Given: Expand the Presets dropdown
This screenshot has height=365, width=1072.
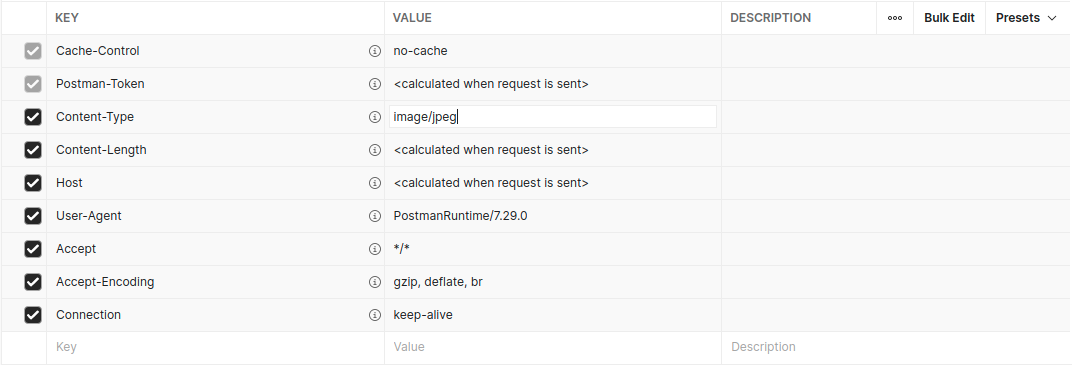Looking at the screenshot, I should click(x=1026, y=18).
